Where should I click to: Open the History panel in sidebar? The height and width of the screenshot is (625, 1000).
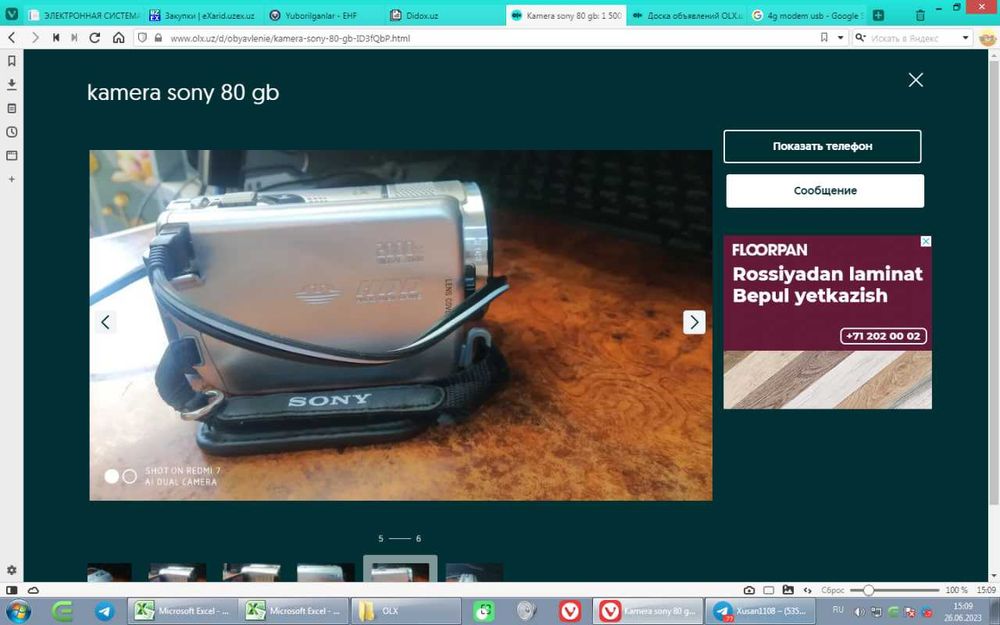pos(11,132)
